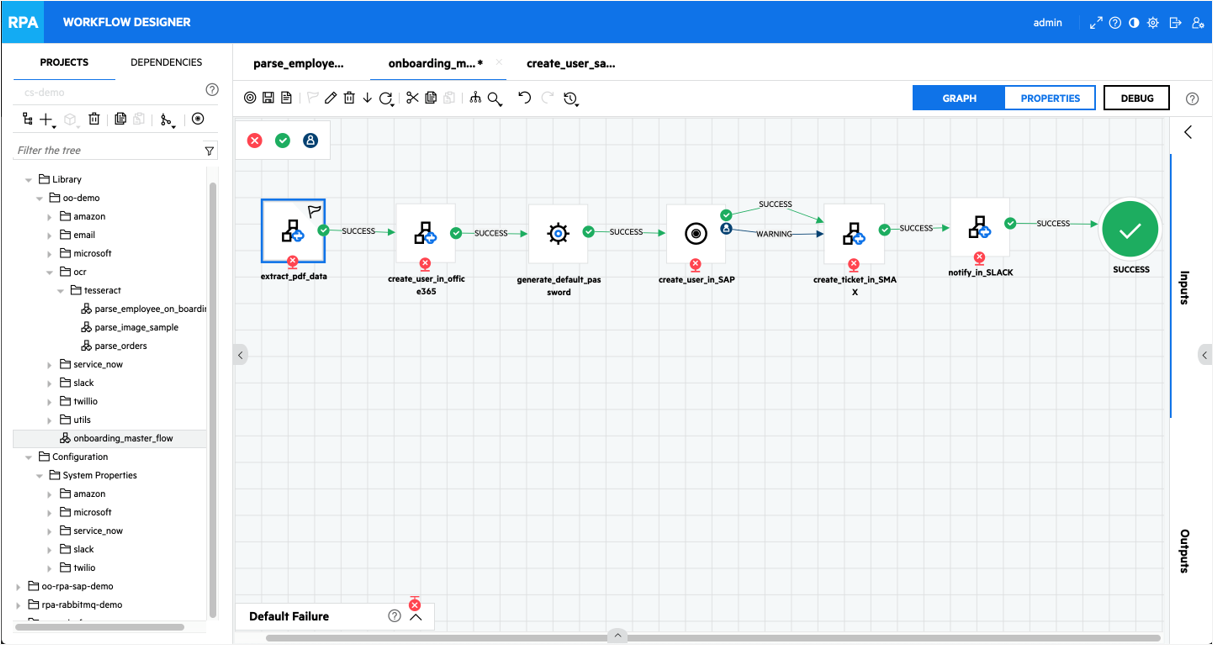
Task: Open the magnifier search dropdown in canvas toolbar
Action: [495, 98]
